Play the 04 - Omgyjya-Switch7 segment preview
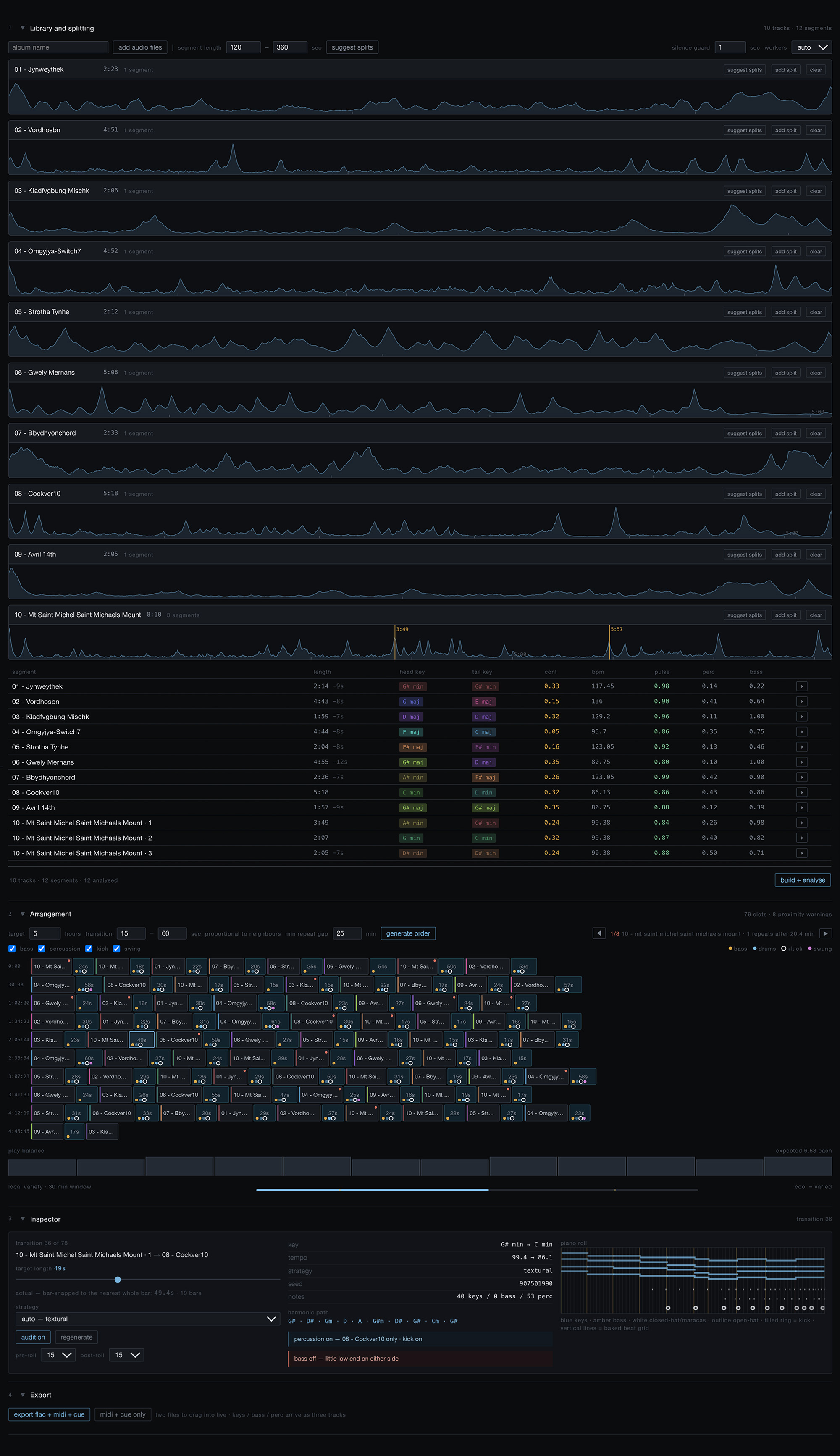Viewport: 840px width, 1456px height. coord(801,731)
